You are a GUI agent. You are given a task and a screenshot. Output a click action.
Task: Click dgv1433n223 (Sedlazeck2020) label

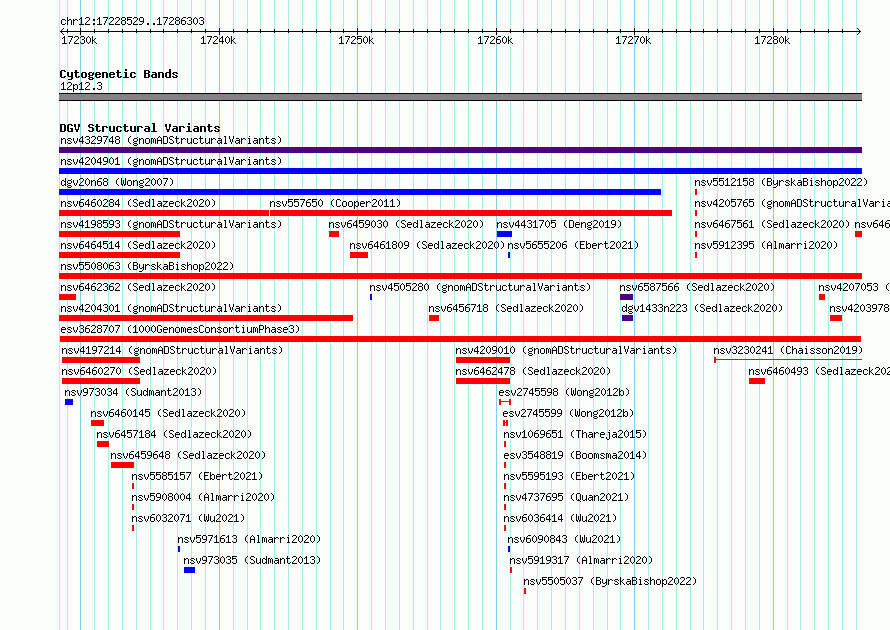click(702, 308)
